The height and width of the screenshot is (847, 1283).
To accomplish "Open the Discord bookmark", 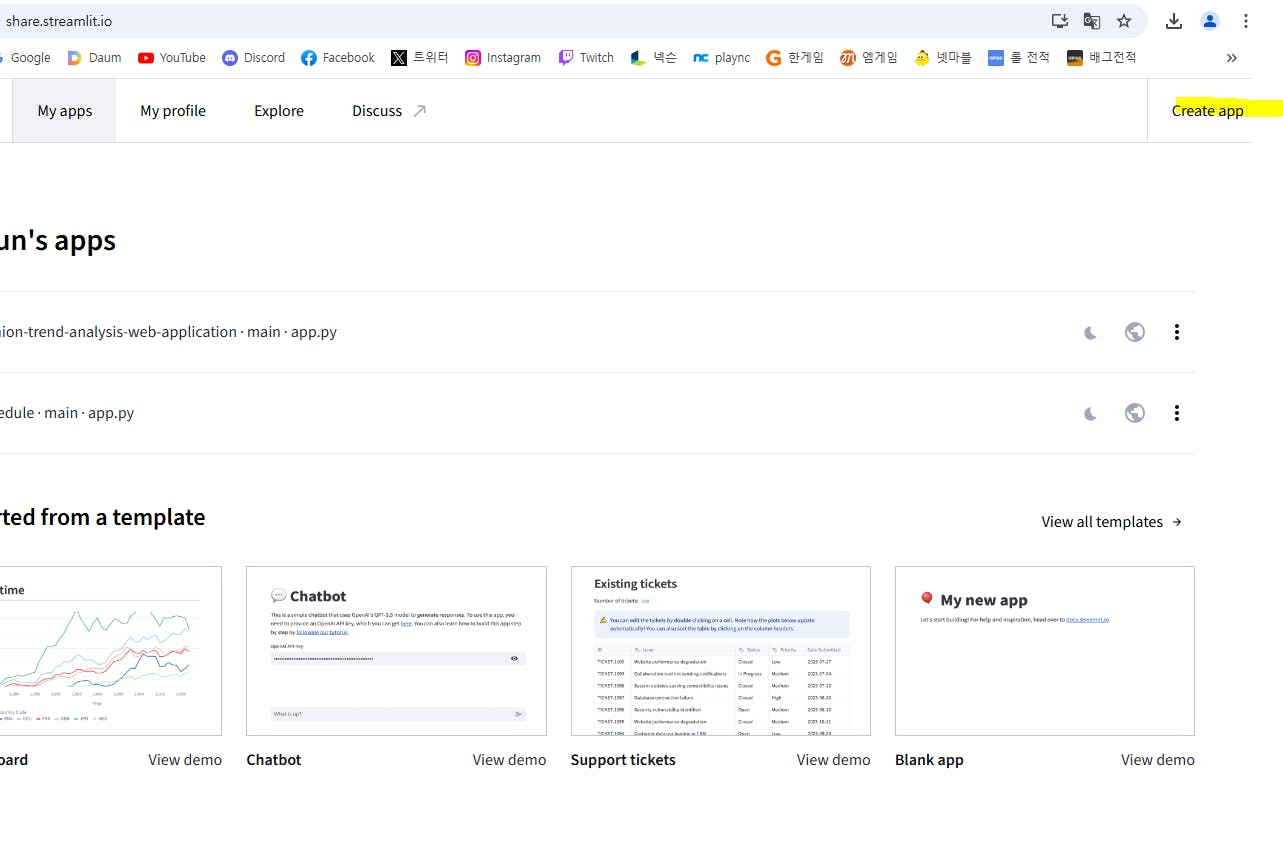I will click(254, 58).
